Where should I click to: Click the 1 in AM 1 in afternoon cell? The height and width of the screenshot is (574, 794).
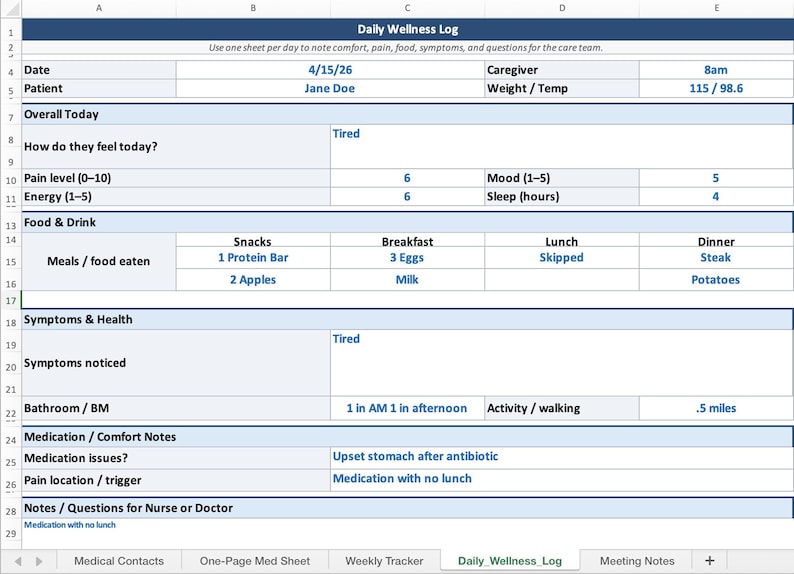click(407, 408)
